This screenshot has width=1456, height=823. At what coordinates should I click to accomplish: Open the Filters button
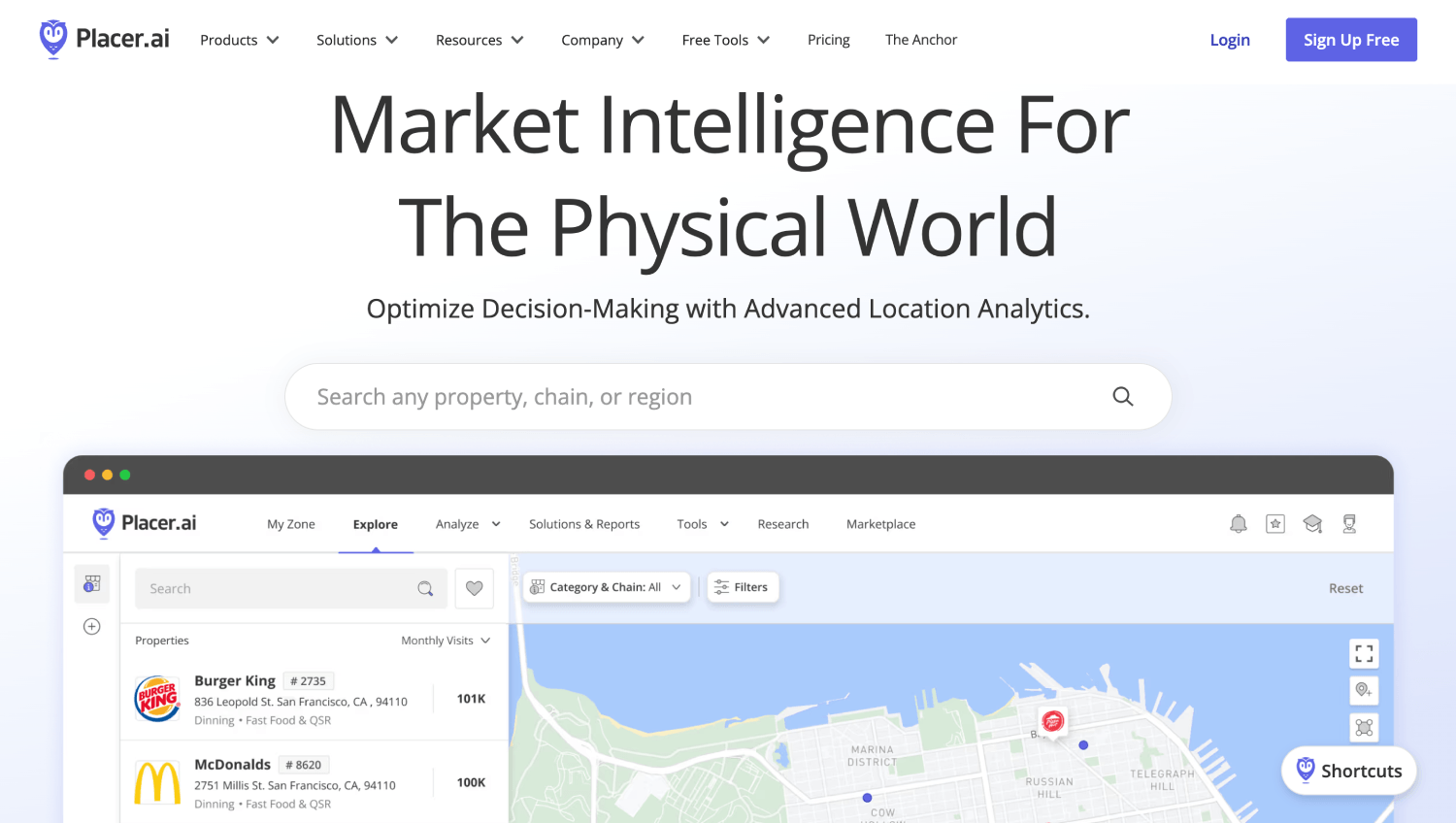pos(743,587)
